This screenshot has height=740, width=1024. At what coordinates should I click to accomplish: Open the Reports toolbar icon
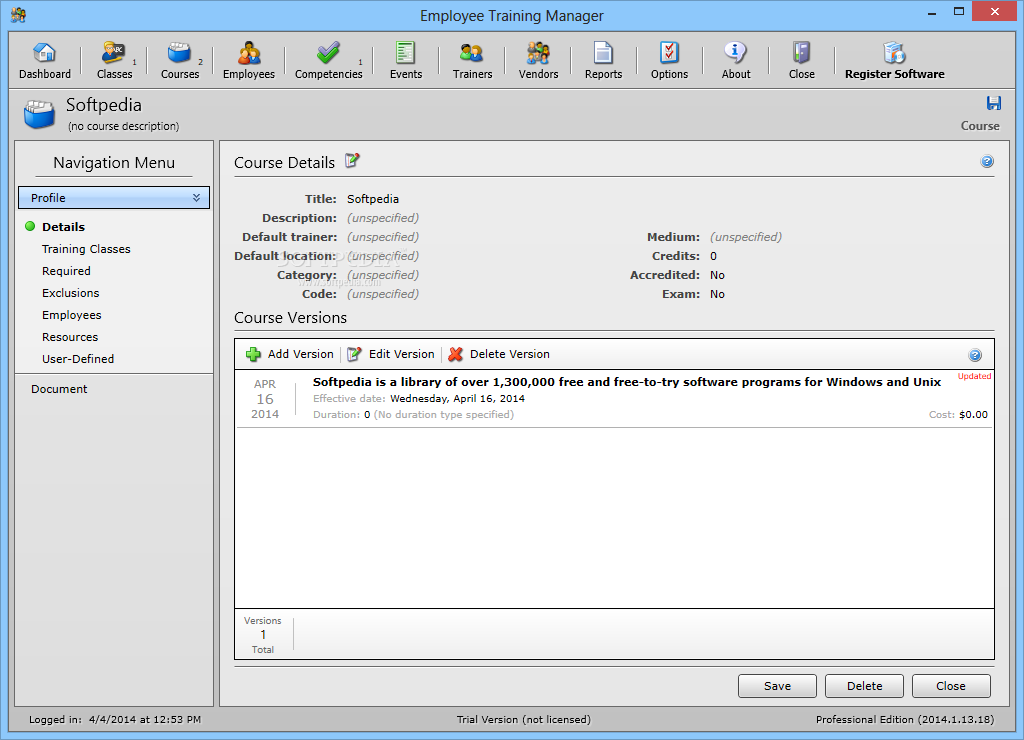coord(603,52)
